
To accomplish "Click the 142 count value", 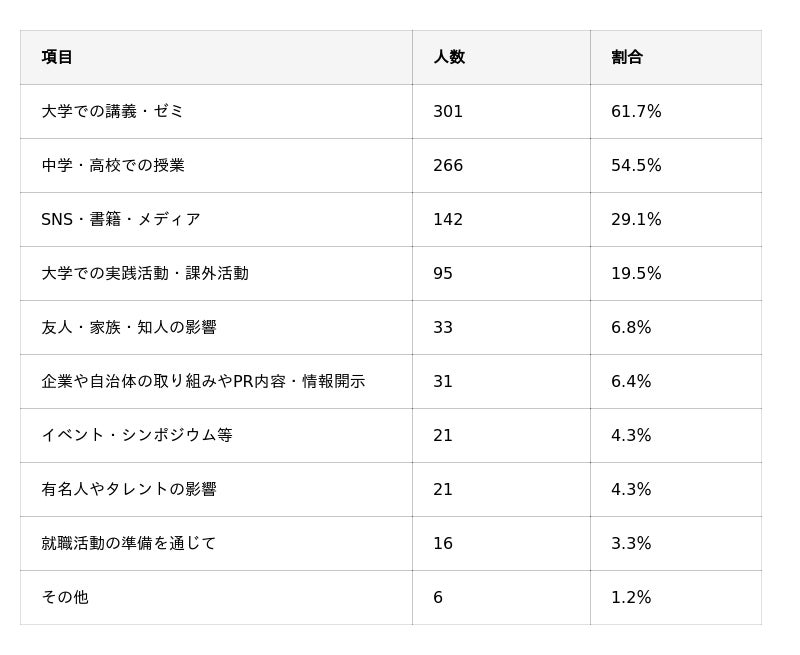I will [x=448, y=219].
